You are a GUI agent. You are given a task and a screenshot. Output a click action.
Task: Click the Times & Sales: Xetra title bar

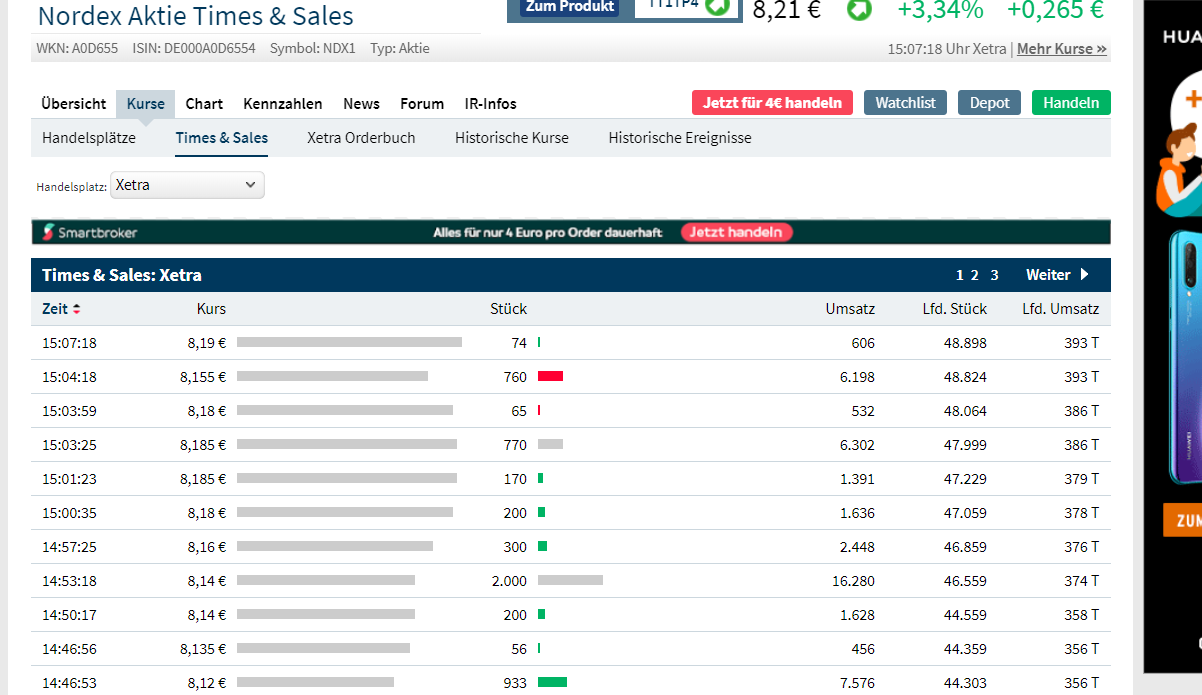point(571,275)
